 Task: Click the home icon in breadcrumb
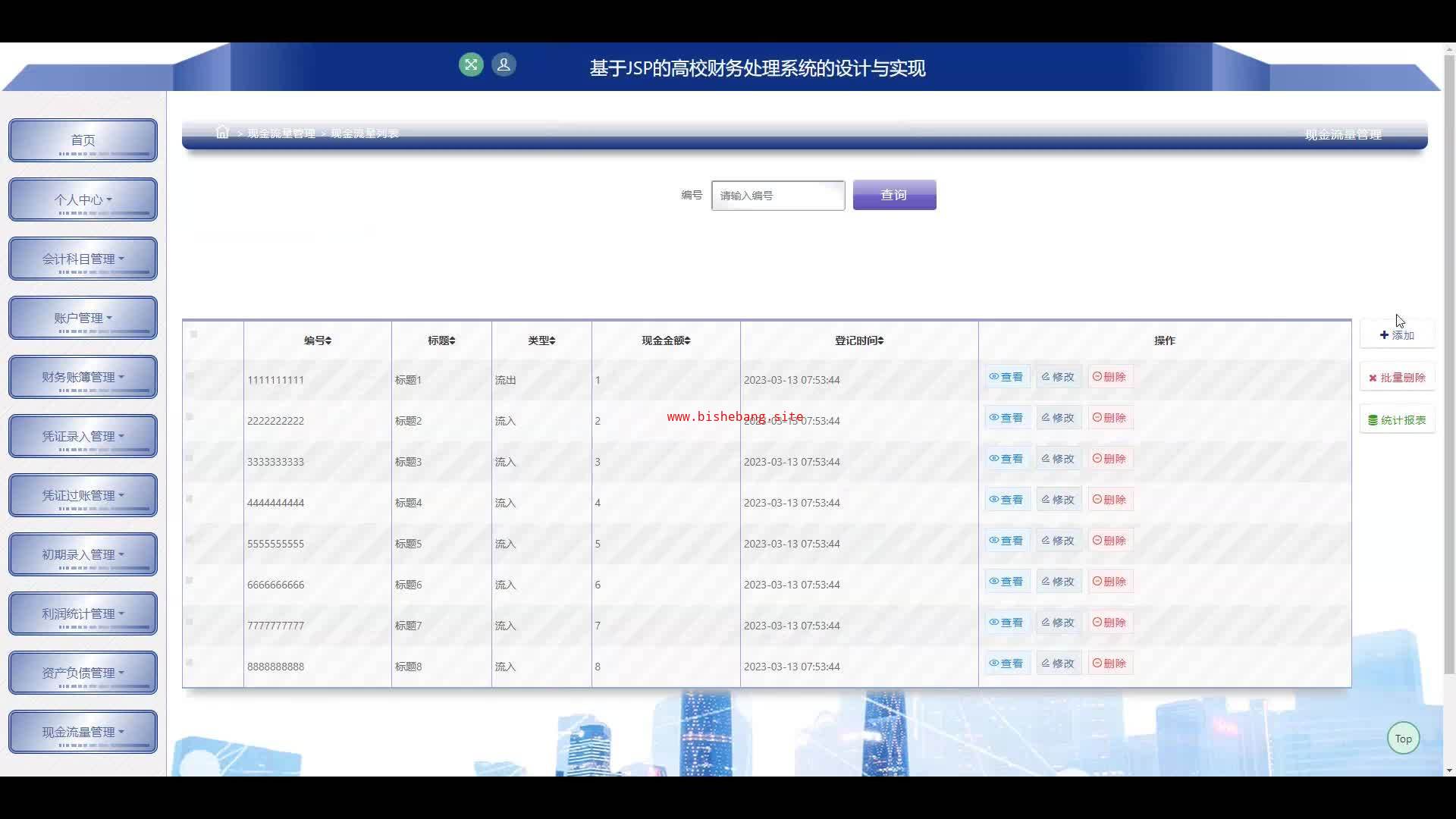pyautogui.click(x=222, y=133)
